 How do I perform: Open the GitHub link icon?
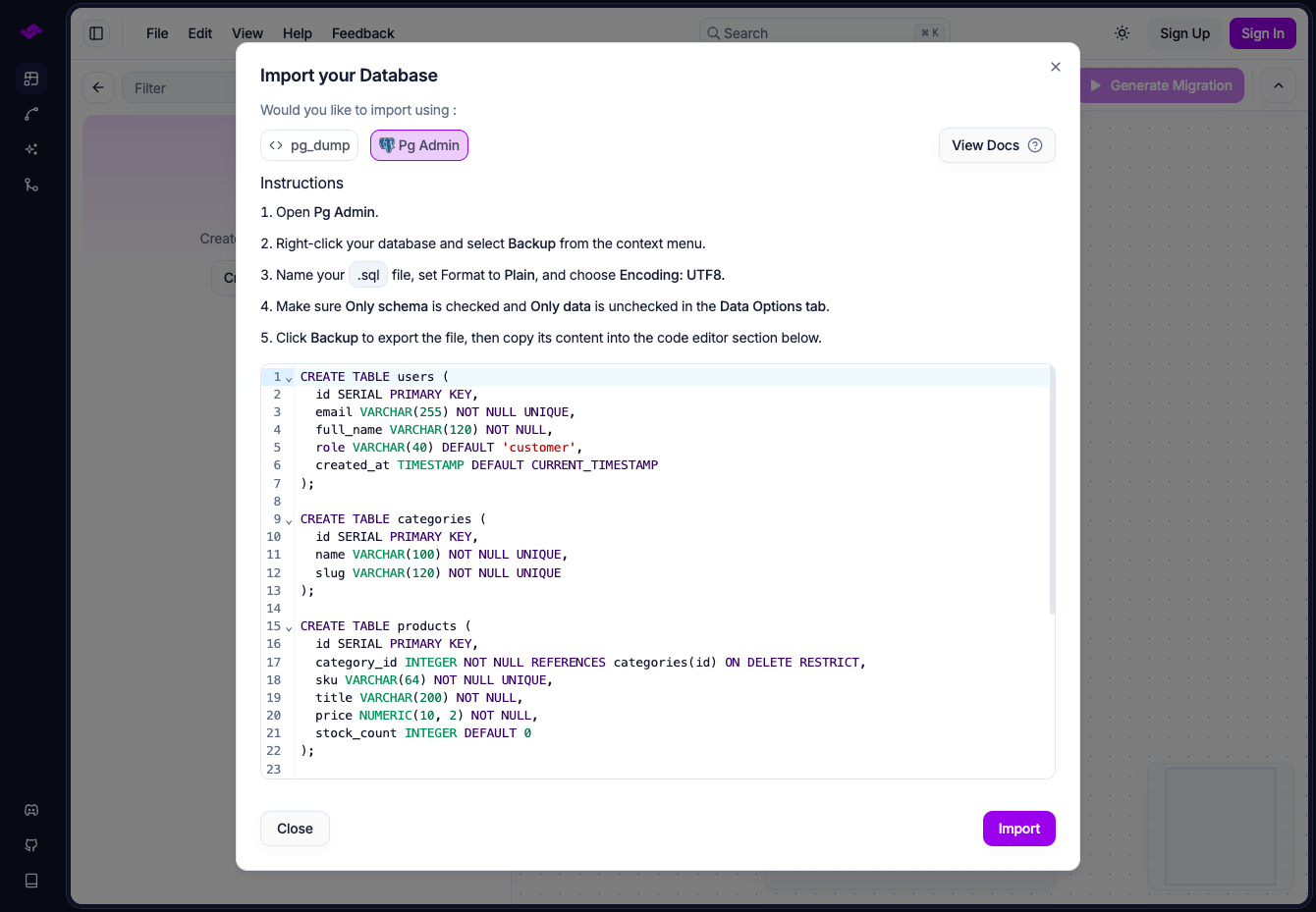point(31,845)
